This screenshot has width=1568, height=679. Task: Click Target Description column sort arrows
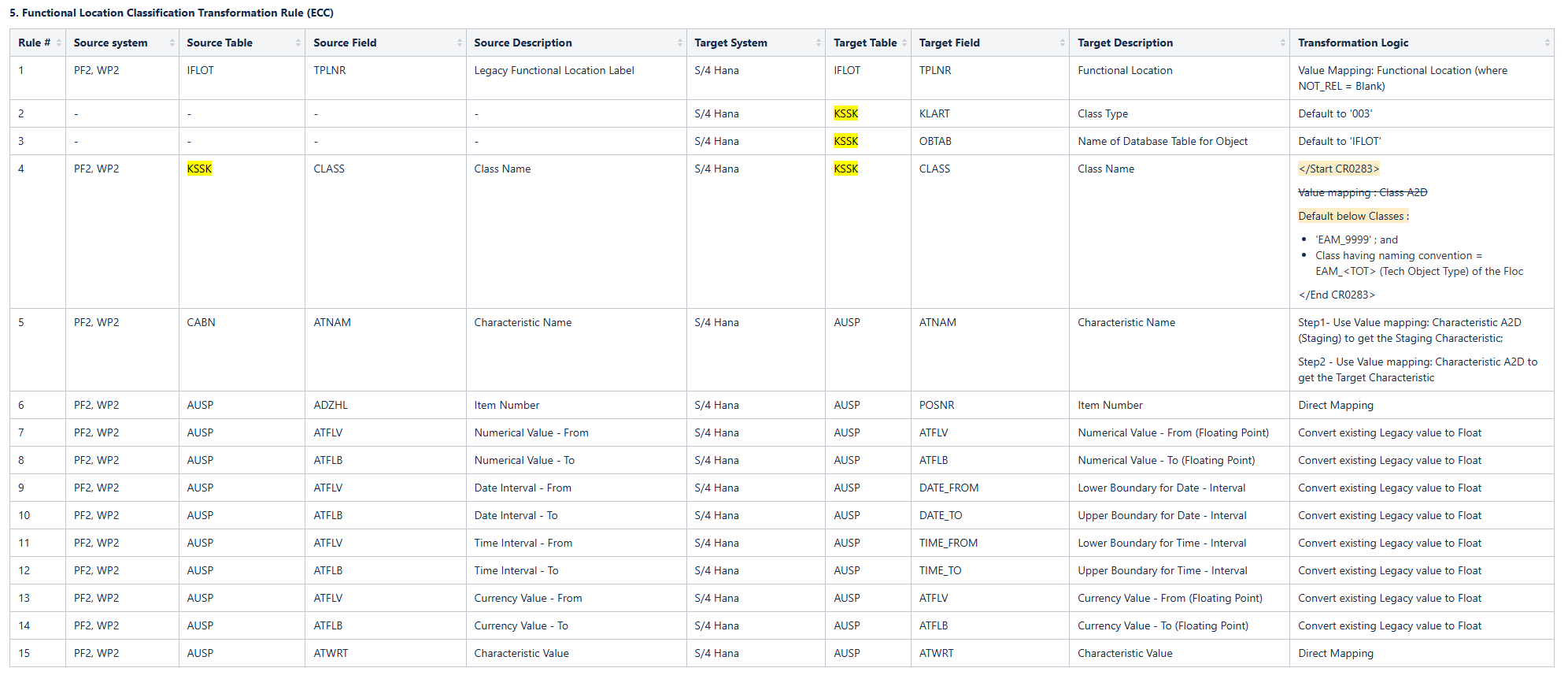point(1283,43)
